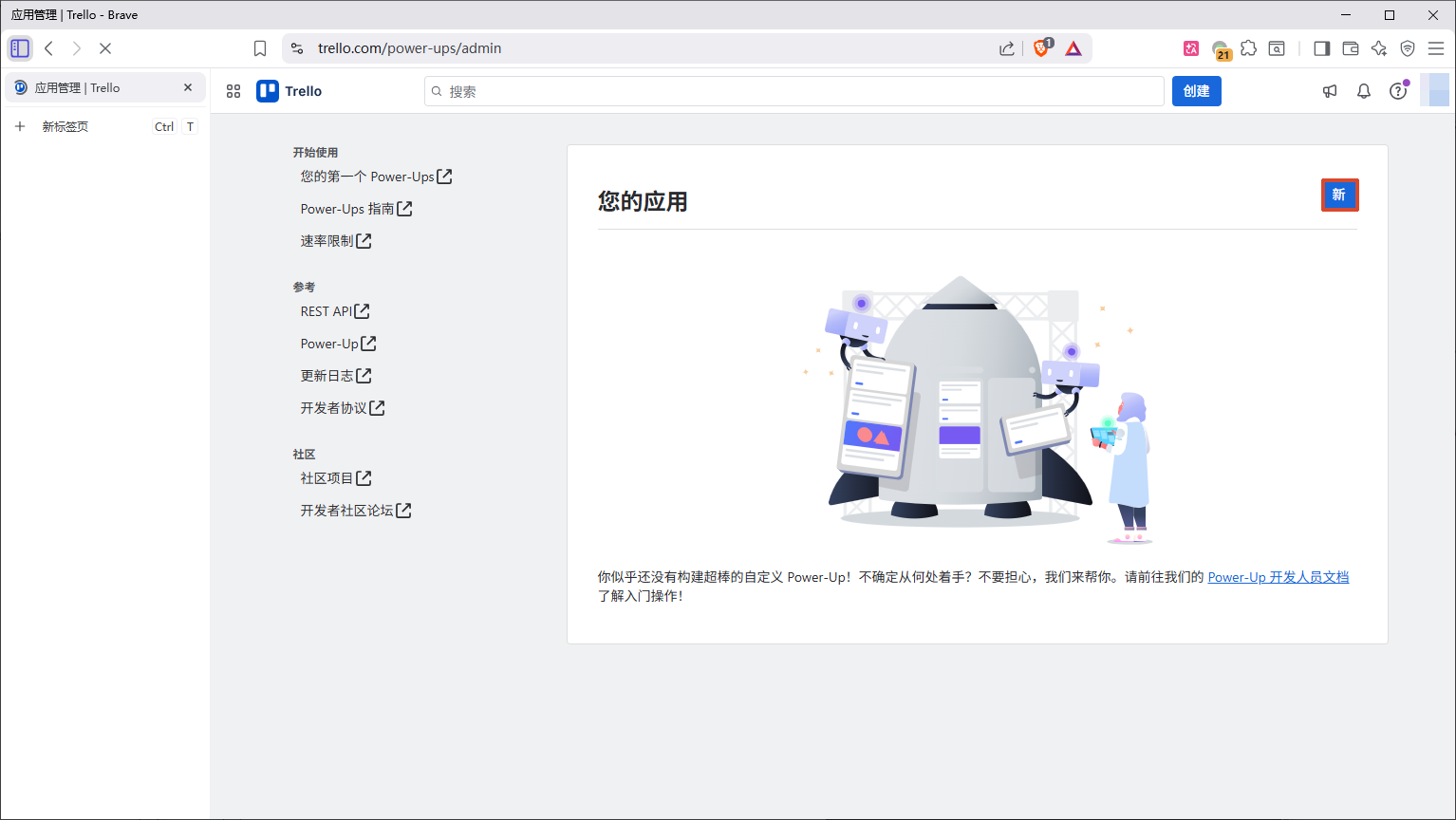Open the Trello app switcher grid
The image size is (1456, 820).
coord(233,91)
